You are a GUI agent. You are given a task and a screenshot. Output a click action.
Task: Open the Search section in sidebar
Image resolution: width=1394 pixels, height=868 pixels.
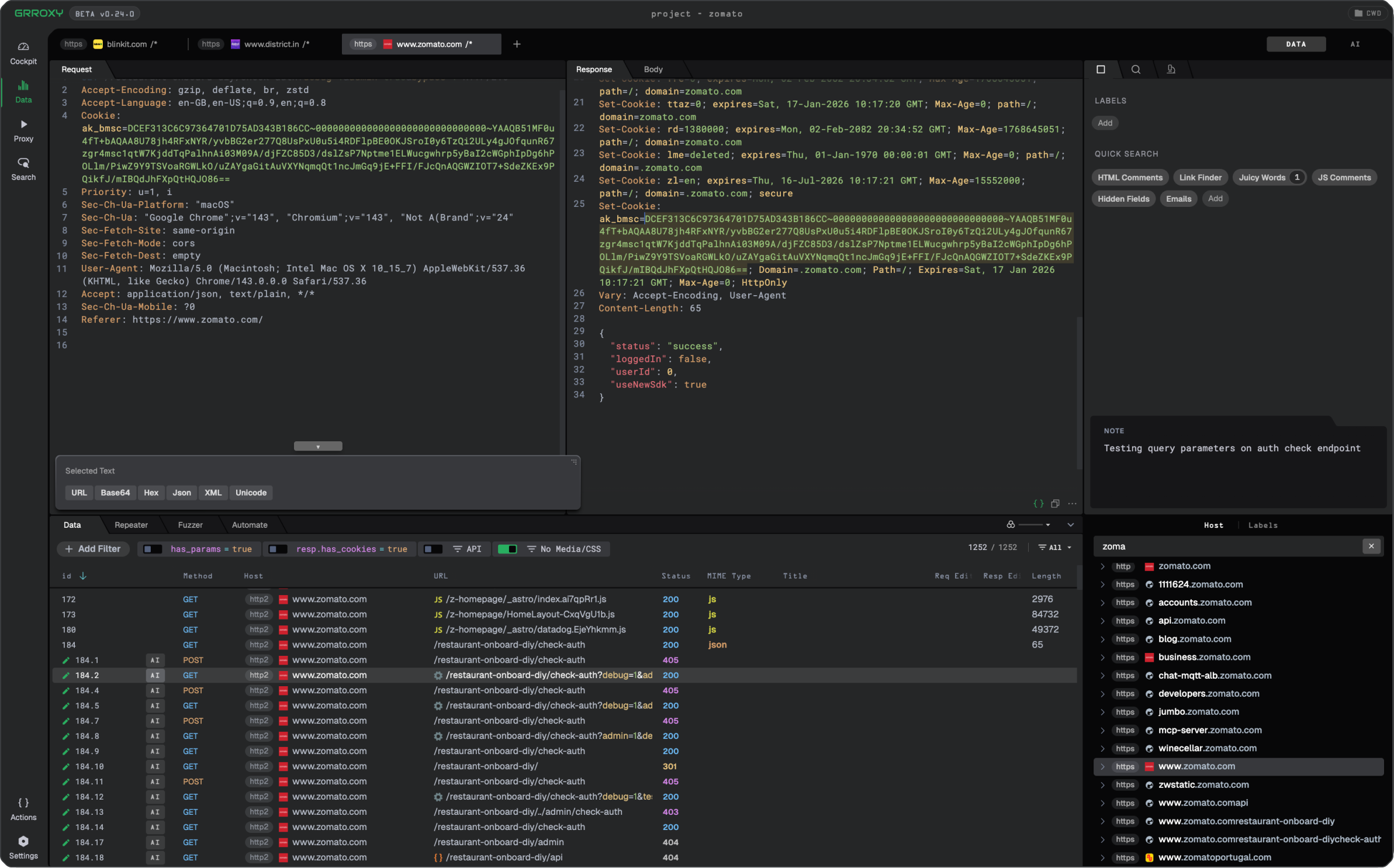click(x=23, y=169)
